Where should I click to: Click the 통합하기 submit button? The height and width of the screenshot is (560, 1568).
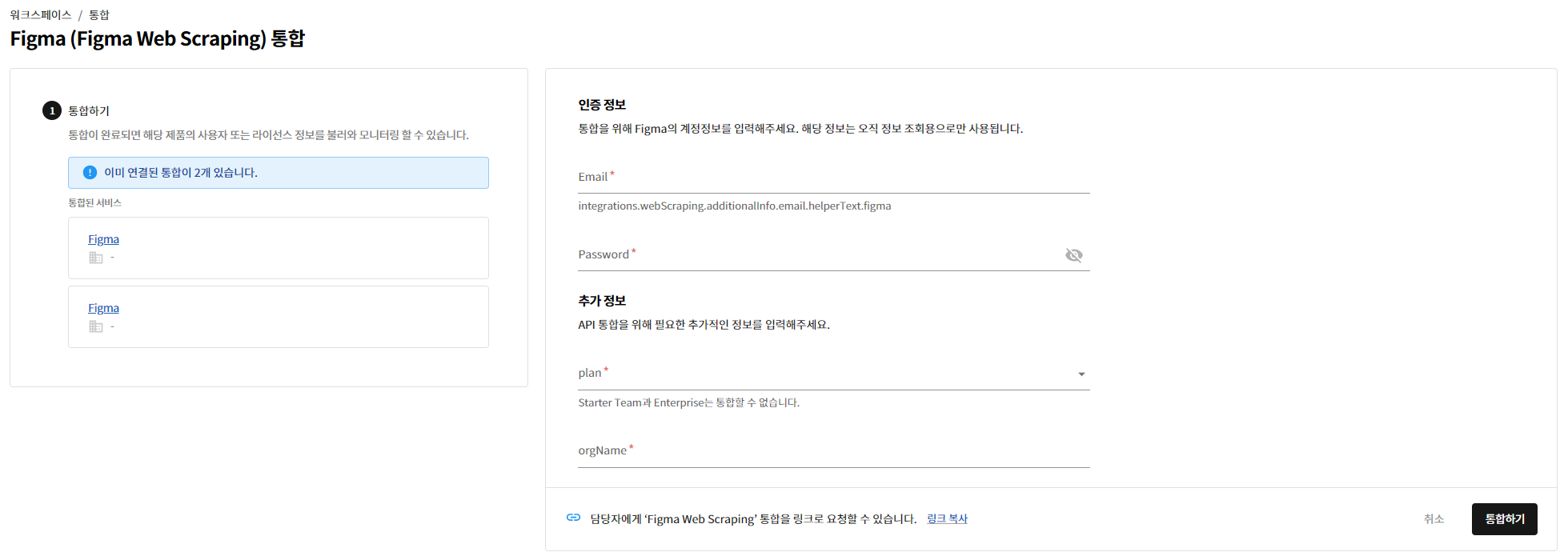tap(1504, 519)
